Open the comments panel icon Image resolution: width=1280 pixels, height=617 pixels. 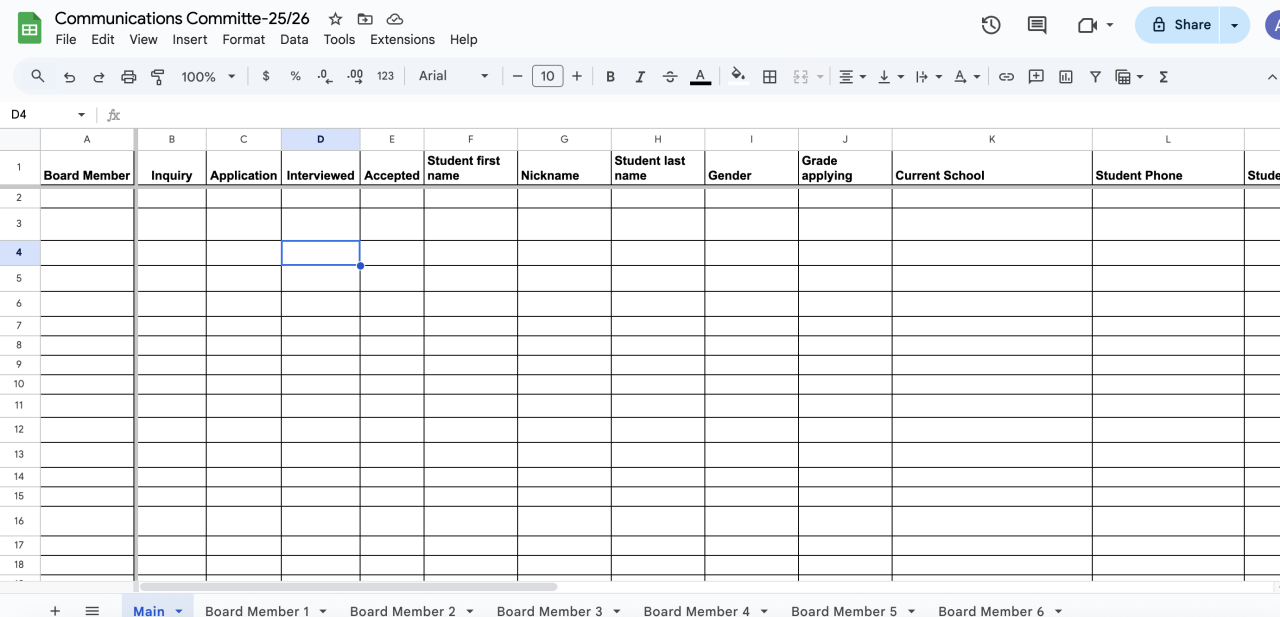(1037, 25)
